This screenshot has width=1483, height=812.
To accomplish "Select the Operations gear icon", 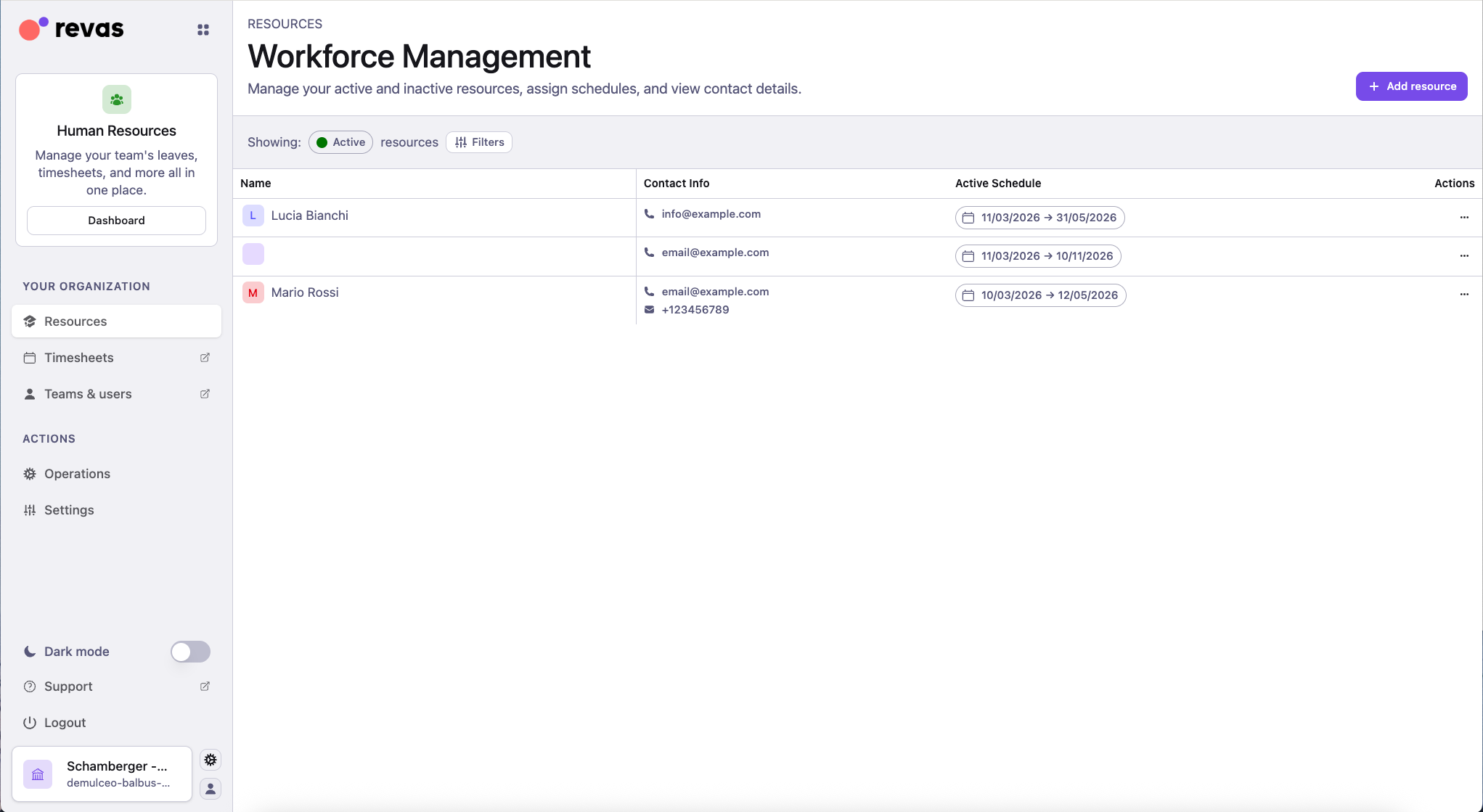I will [x=30, y=473].
